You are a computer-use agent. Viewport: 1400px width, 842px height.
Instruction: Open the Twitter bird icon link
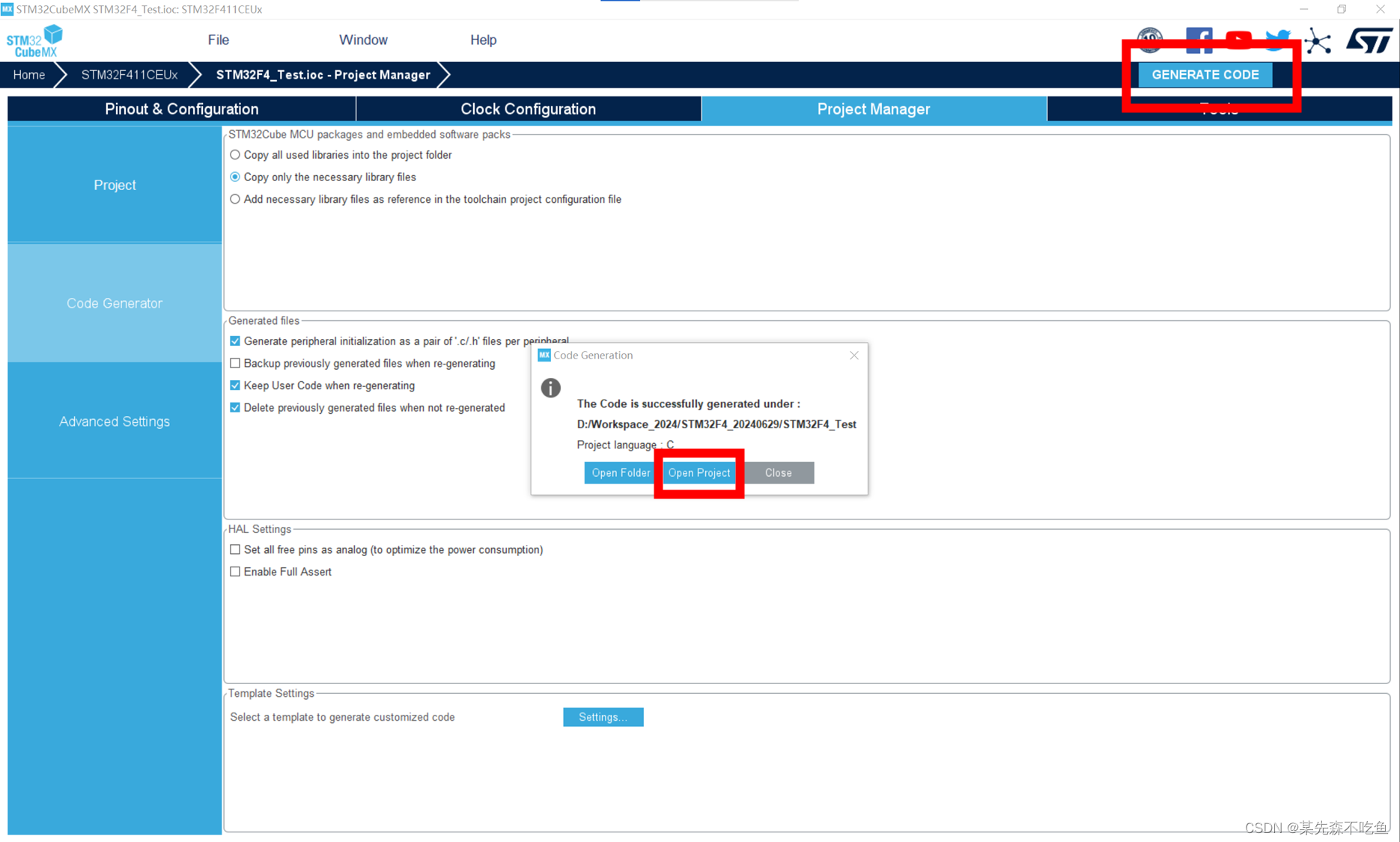coord(1278,40)
